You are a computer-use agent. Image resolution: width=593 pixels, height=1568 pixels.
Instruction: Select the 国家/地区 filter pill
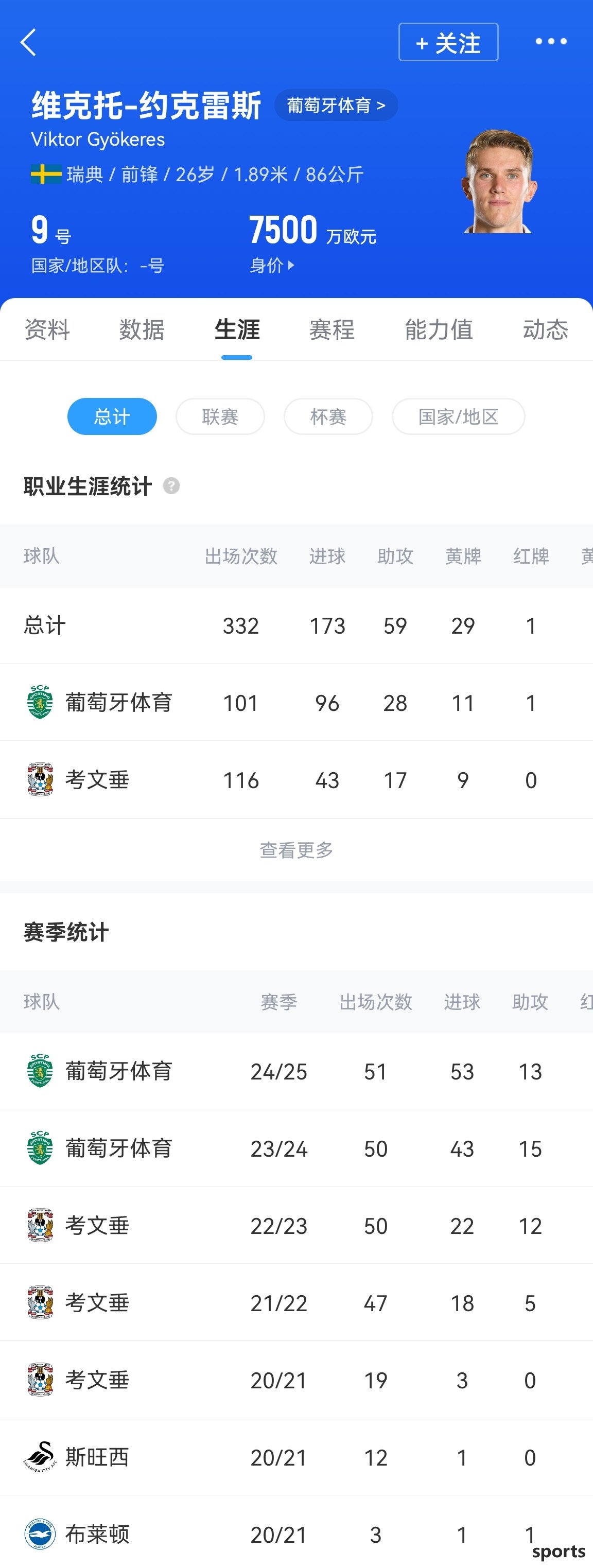click(459, 416)
